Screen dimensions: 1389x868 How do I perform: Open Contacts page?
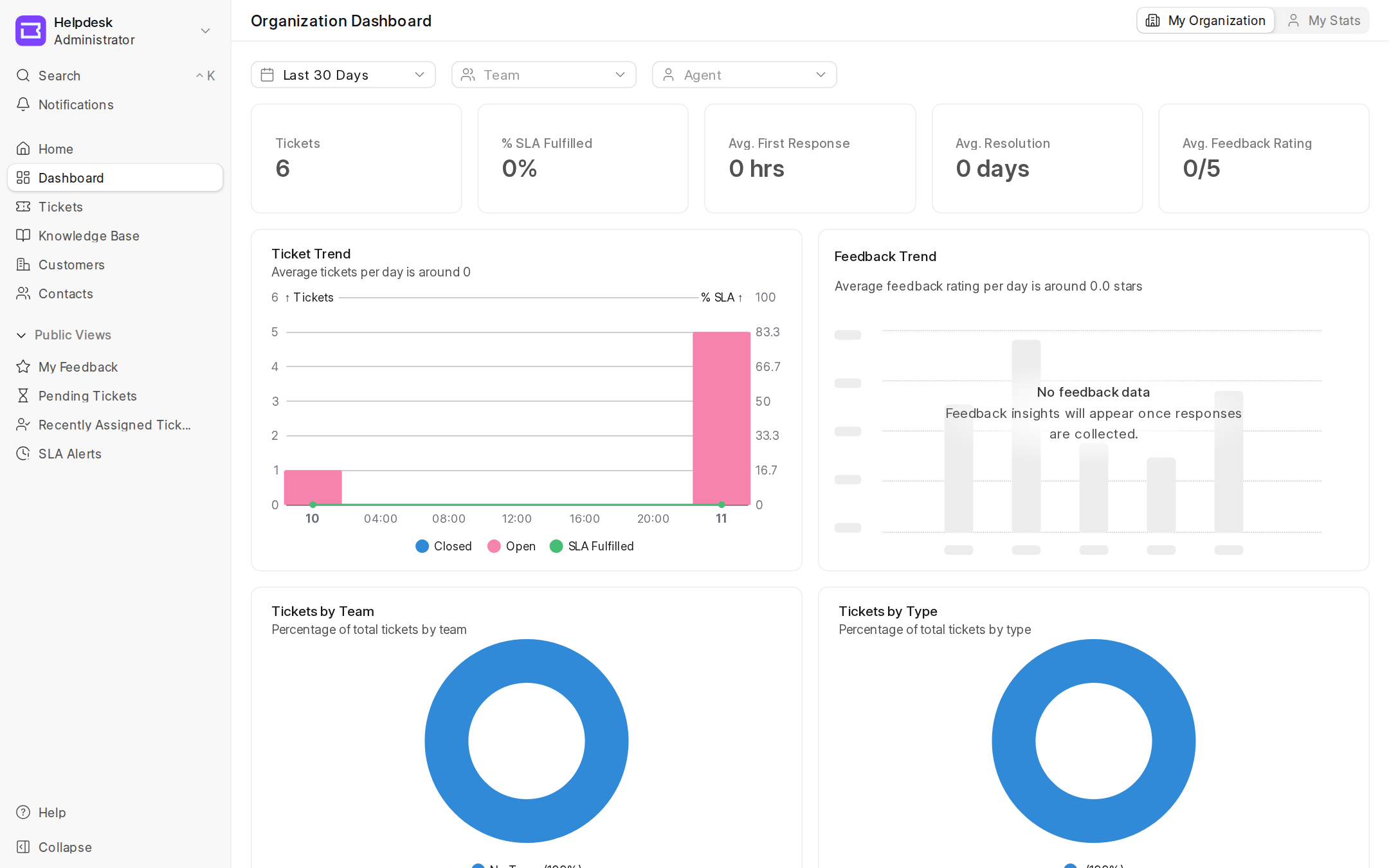[x=115, y=293]
